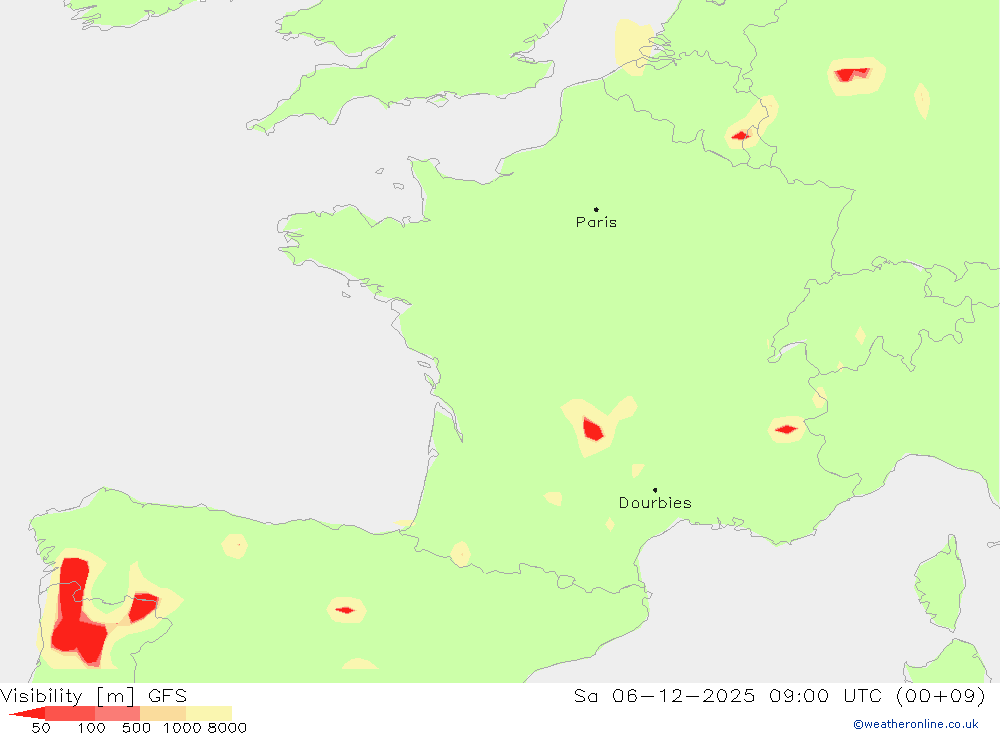Click the Dourbies location label
This screenshot has width=1000, height=733.
tap(655, 503)
